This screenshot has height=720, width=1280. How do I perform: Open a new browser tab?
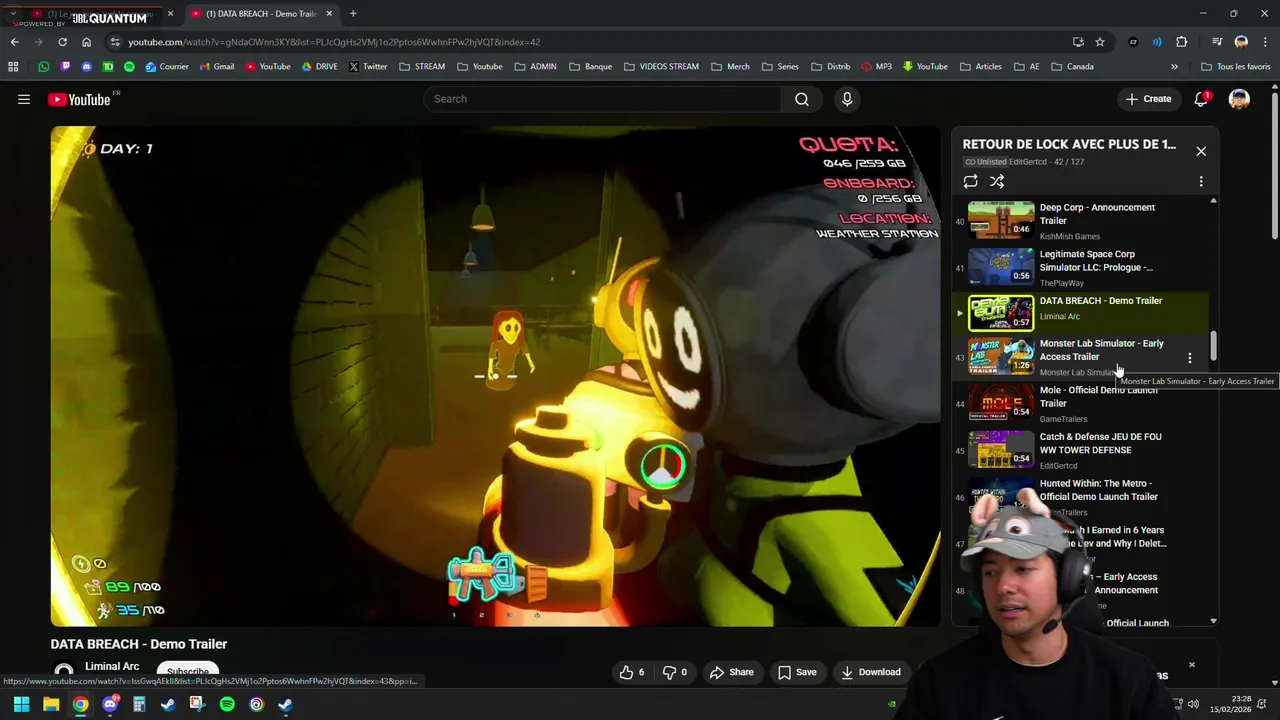pyautogui.click(x=353, y=14)
